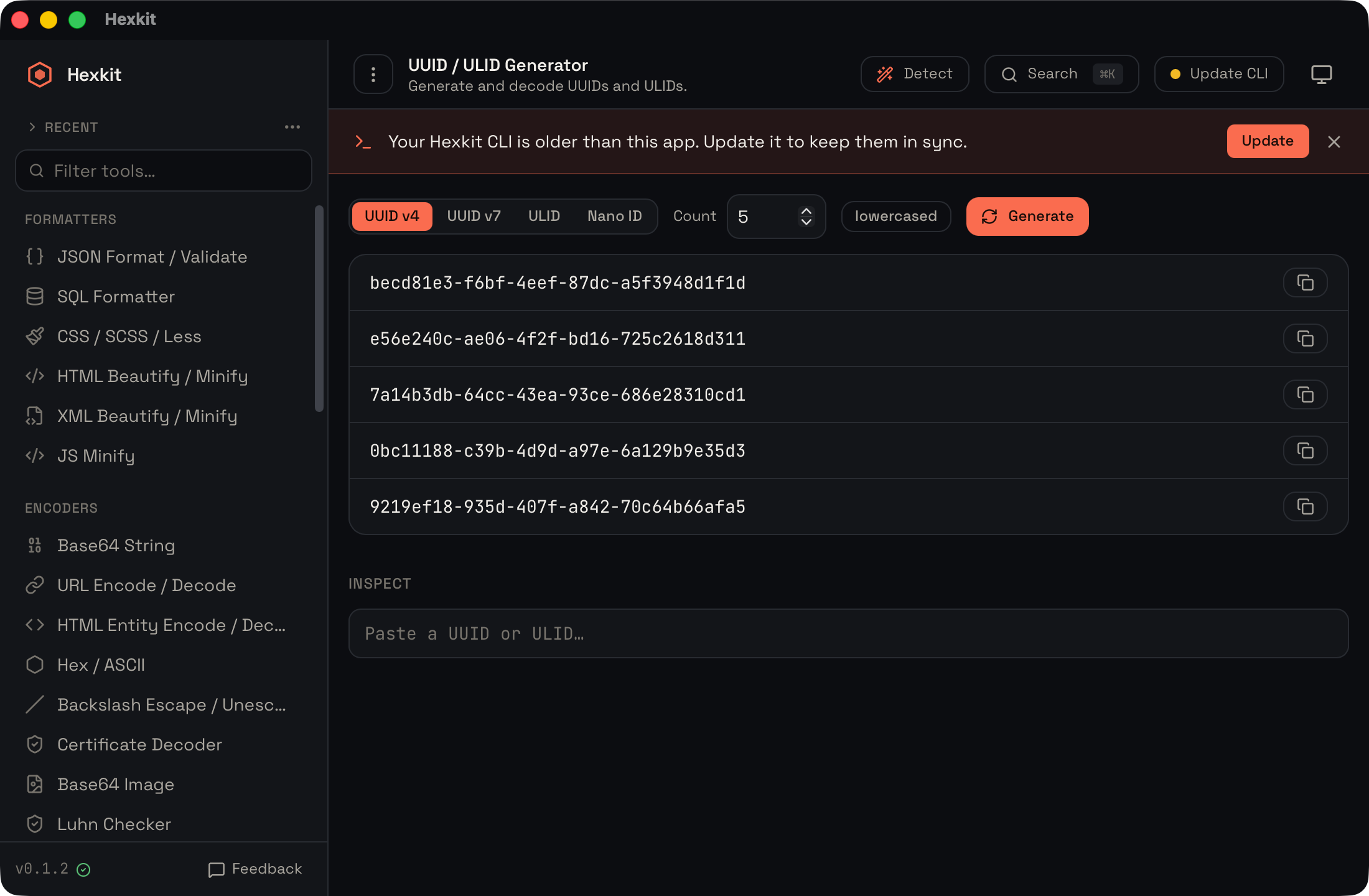Screen dimensions: 1369x896
Task: Click the Paste a UUID or ULID field
Action: coord(848,633)
